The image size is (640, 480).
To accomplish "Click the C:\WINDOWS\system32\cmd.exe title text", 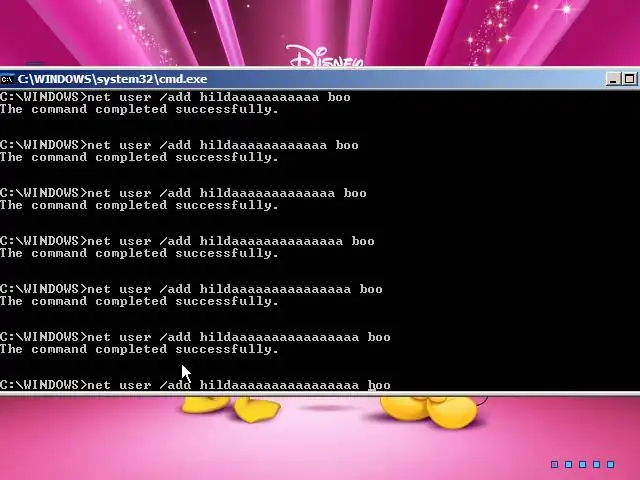I will pyautogui.click(x=112, y=79).
